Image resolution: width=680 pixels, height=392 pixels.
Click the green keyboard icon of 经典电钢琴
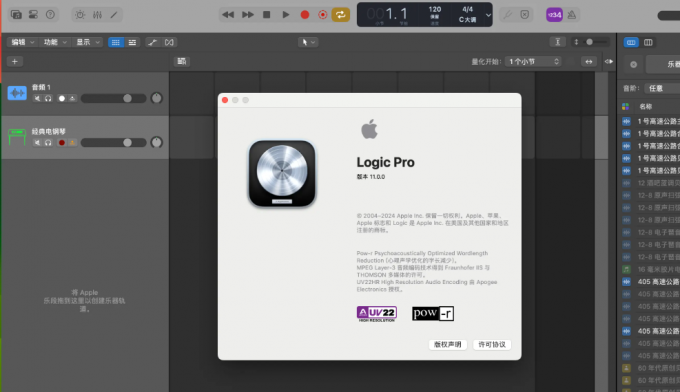[17, 137]
